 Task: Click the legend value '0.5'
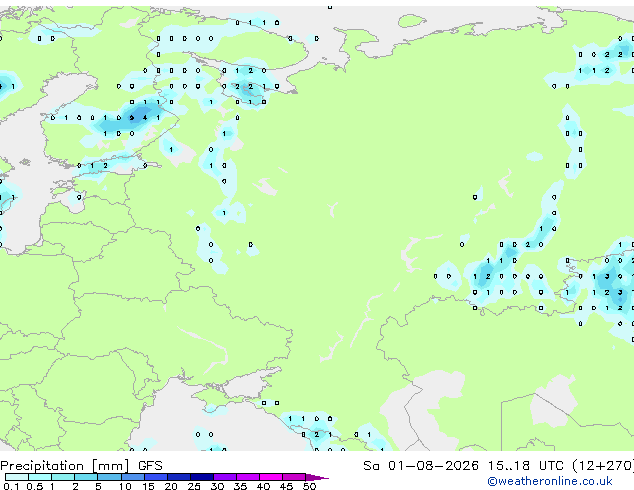[x=35, y=486]
